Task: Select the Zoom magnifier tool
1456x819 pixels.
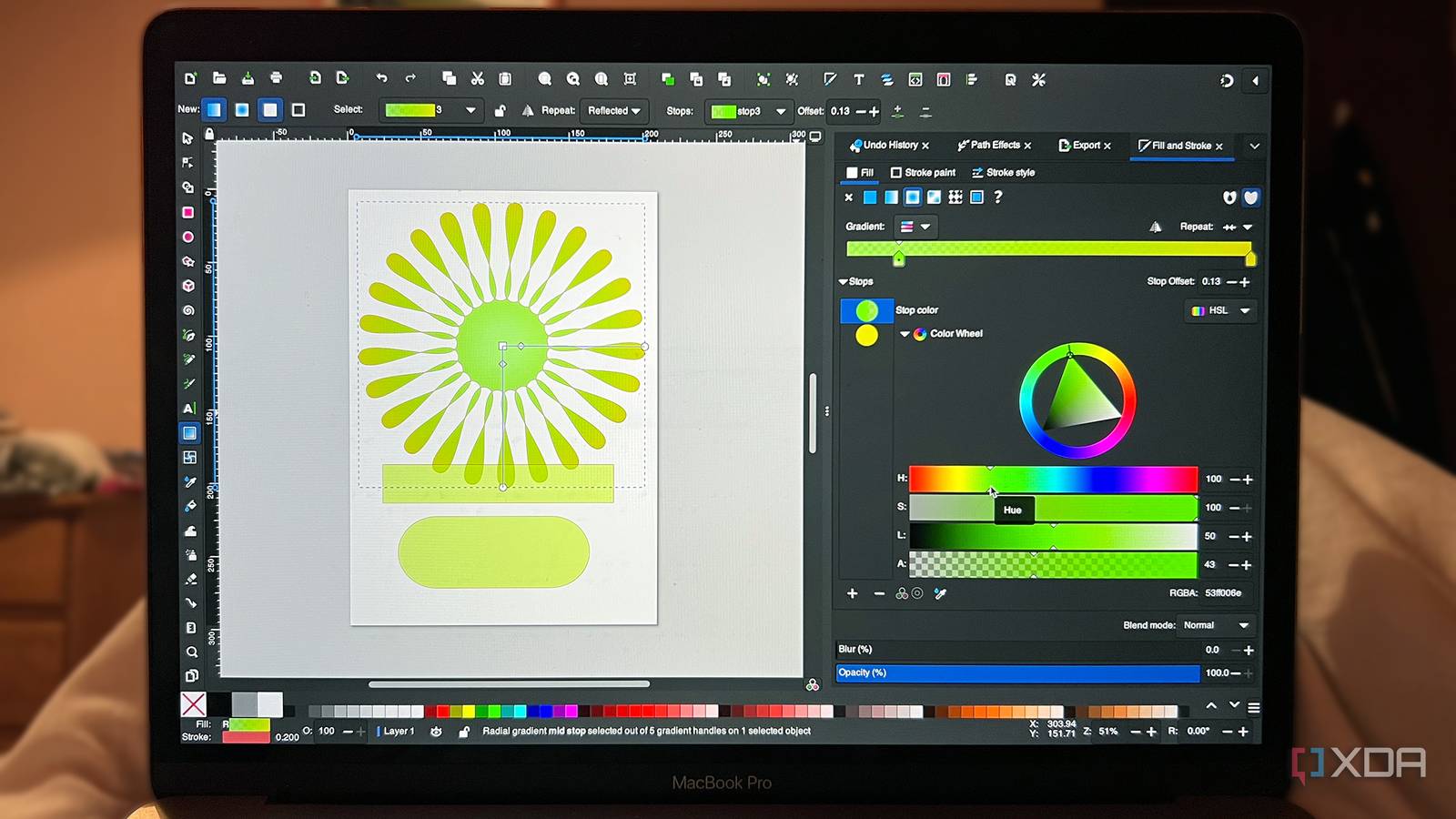Action: point(188,652)
